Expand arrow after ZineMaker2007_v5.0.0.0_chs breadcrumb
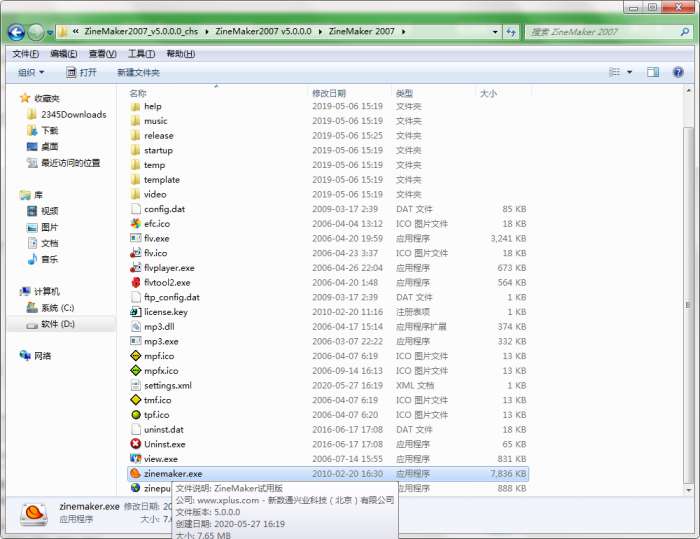Image resolution: width=700 pixels, height=539 pixels. 207,32
